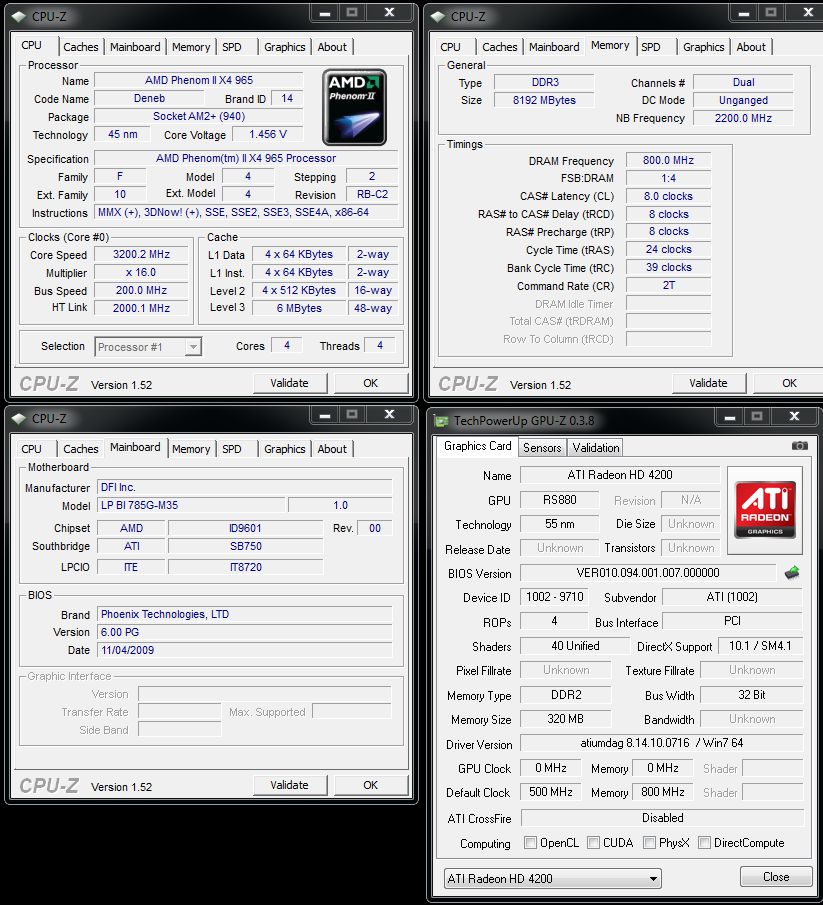
Task: Click the BIOS save icon beside BIOS Version
Action: [x=792, y=573]
